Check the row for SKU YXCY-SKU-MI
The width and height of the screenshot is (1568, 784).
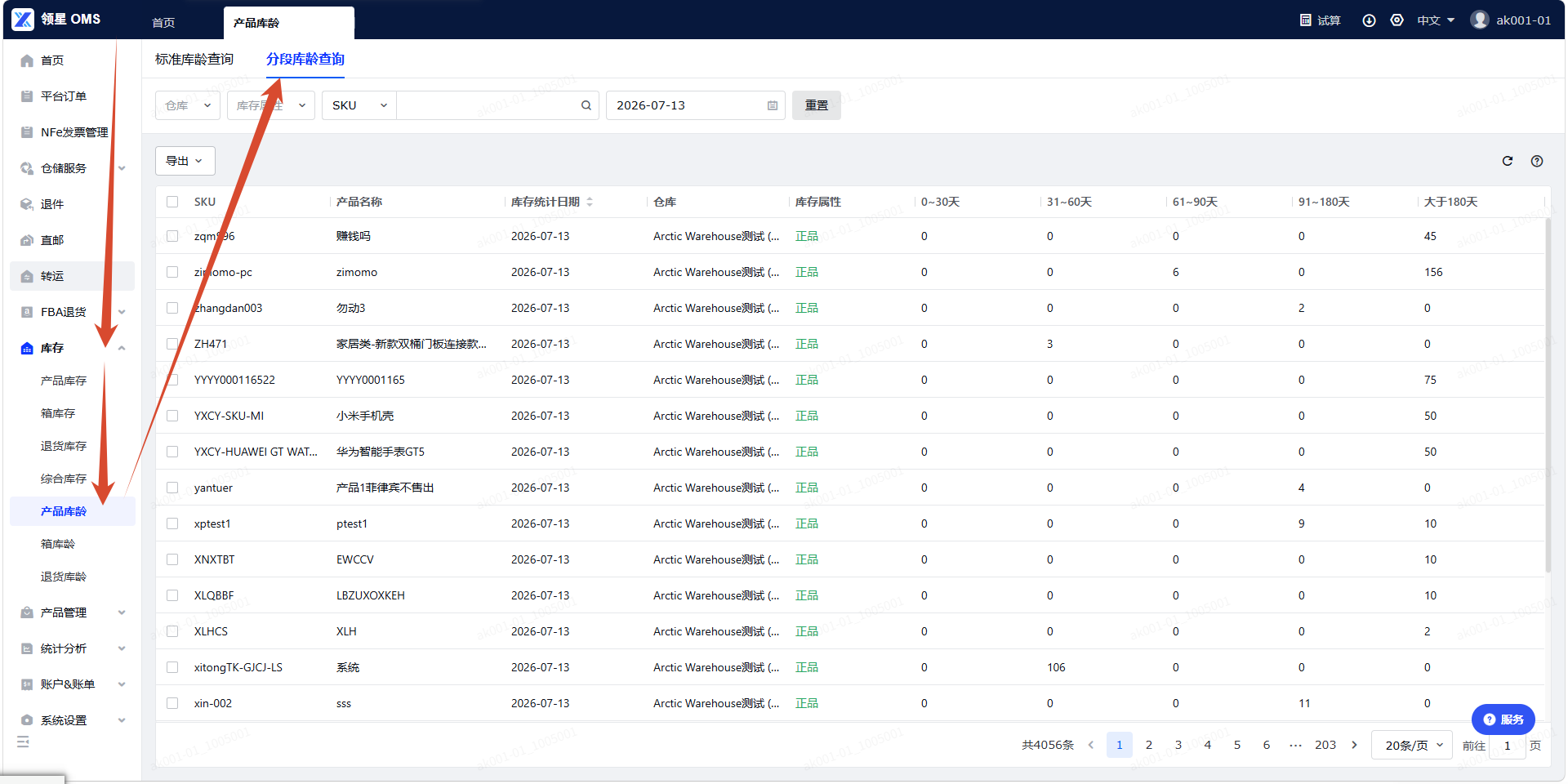click(x=172, y=416)
